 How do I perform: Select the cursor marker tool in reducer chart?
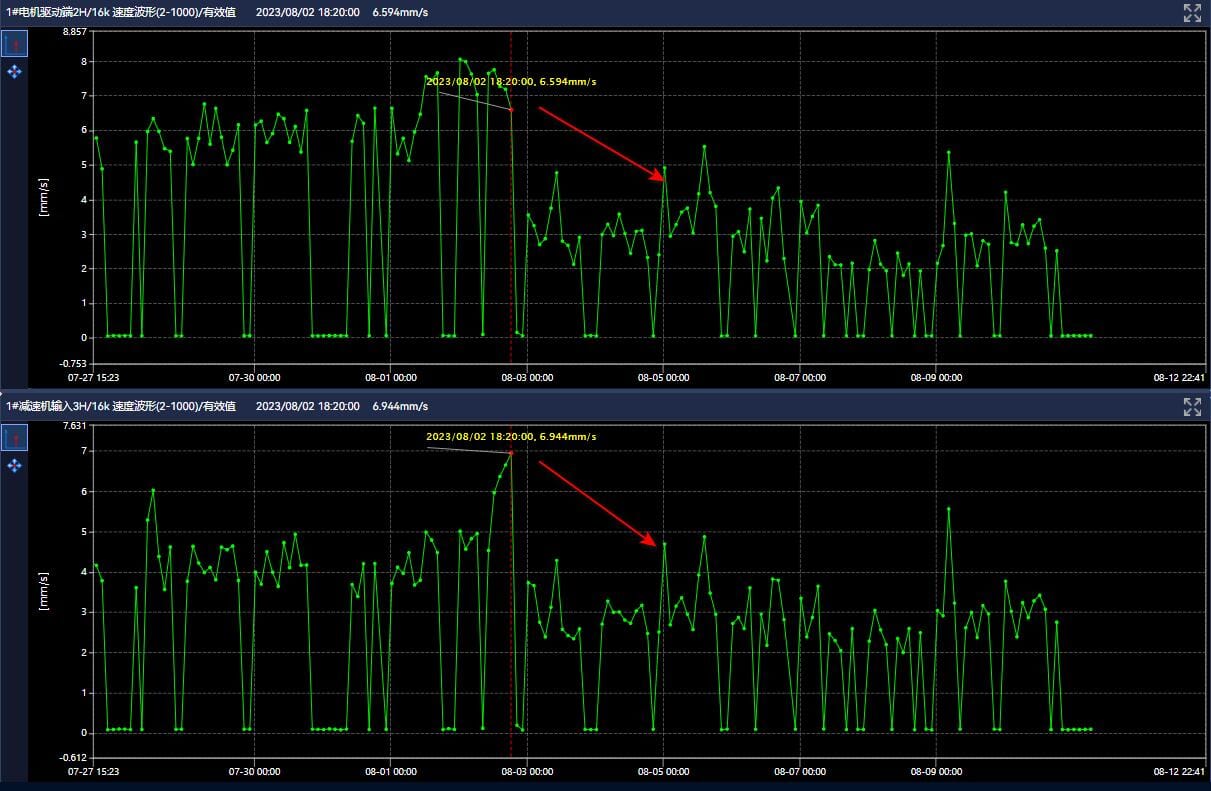tap(15, 438)
